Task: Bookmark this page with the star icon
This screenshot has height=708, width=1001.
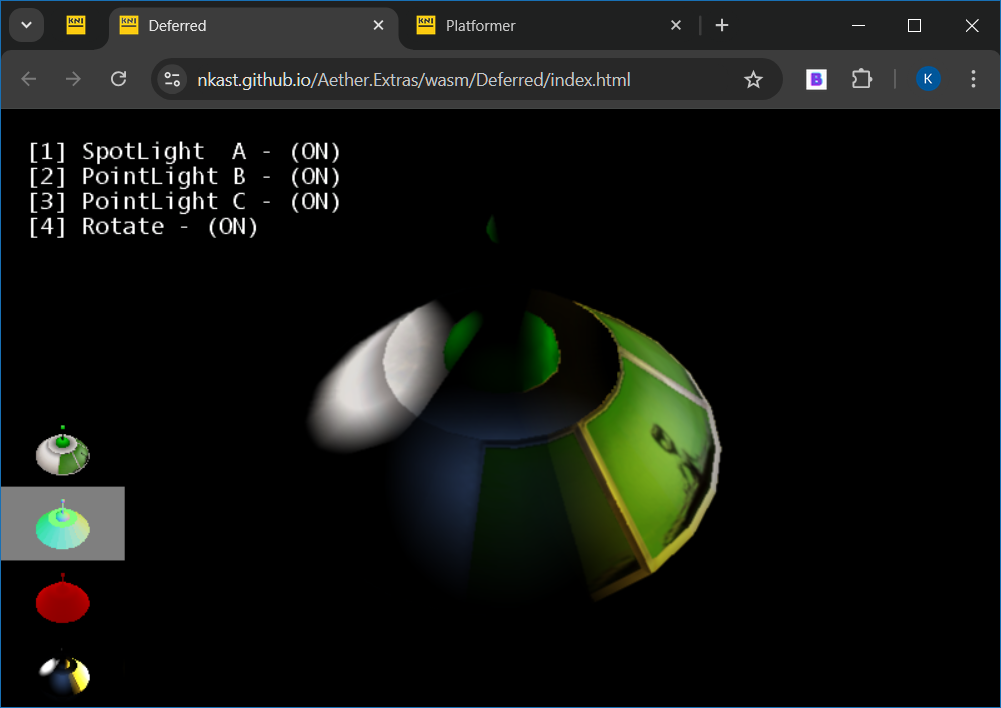Action: [753, 79]
